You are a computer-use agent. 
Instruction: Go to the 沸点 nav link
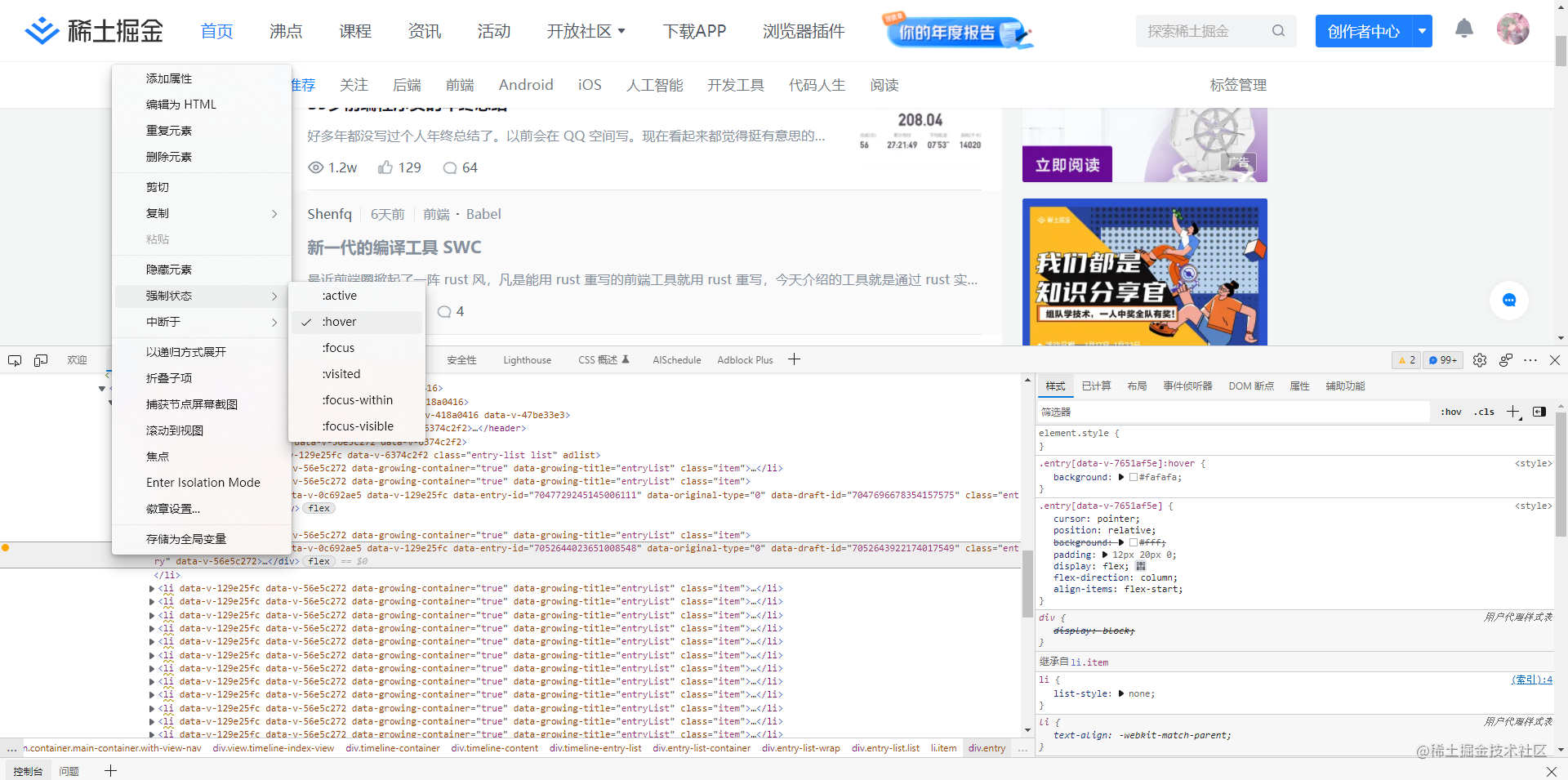286,31
